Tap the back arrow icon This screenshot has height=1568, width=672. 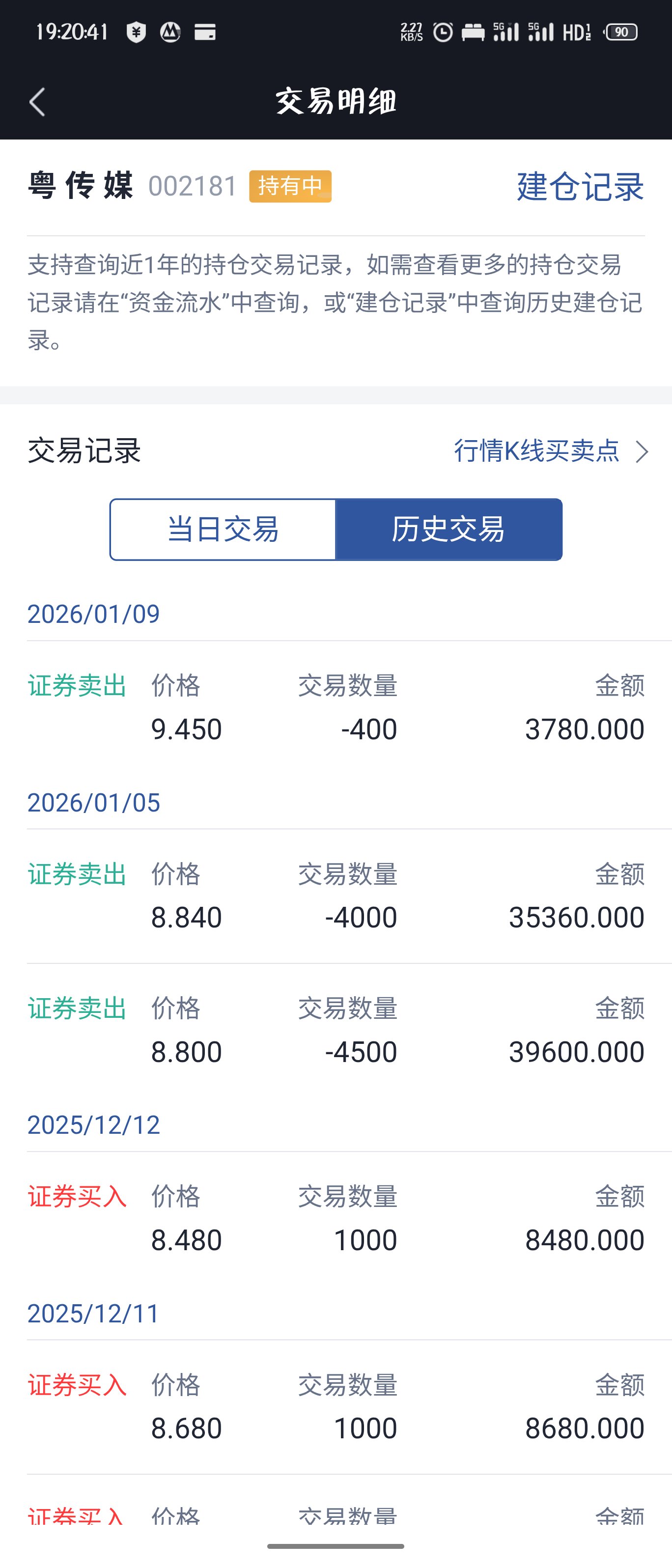coord(38,102)
